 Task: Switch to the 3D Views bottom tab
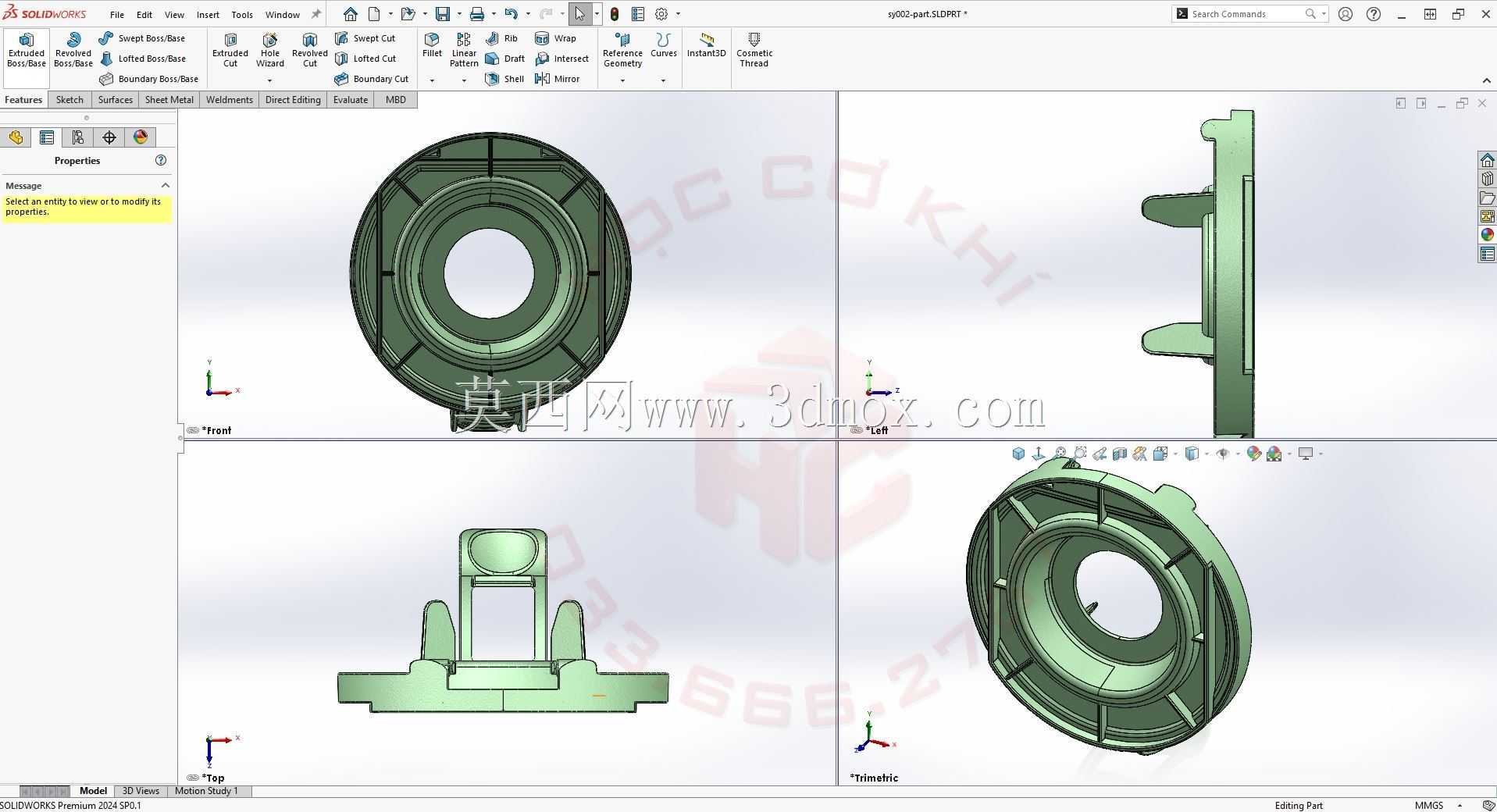[141, 791]
